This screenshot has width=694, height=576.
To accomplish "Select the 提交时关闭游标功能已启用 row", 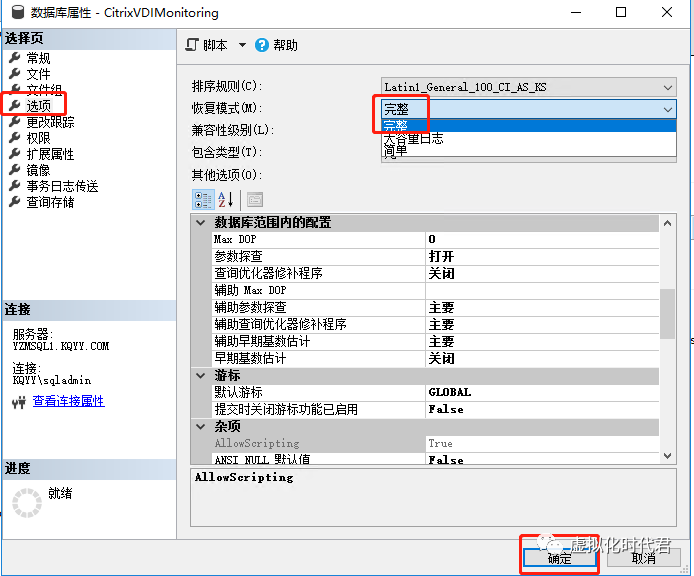I will (x=436, y=410).
